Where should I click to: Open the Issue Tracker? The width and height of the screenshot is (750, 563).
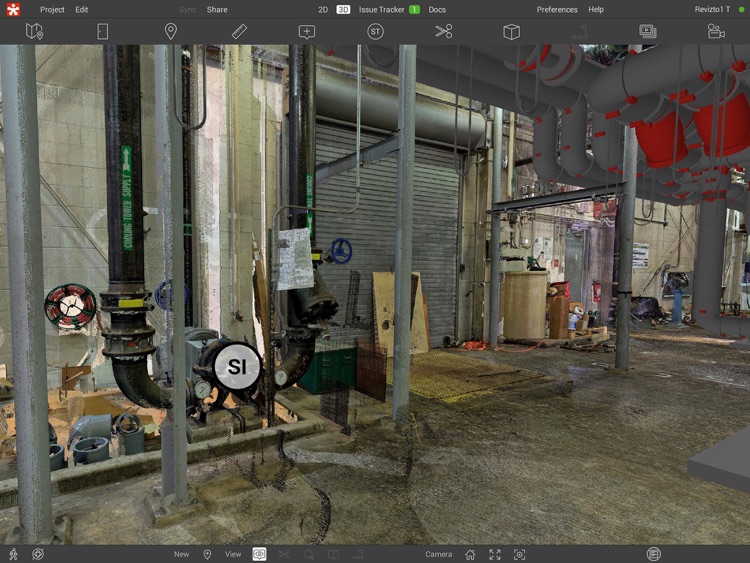point(381,10)
